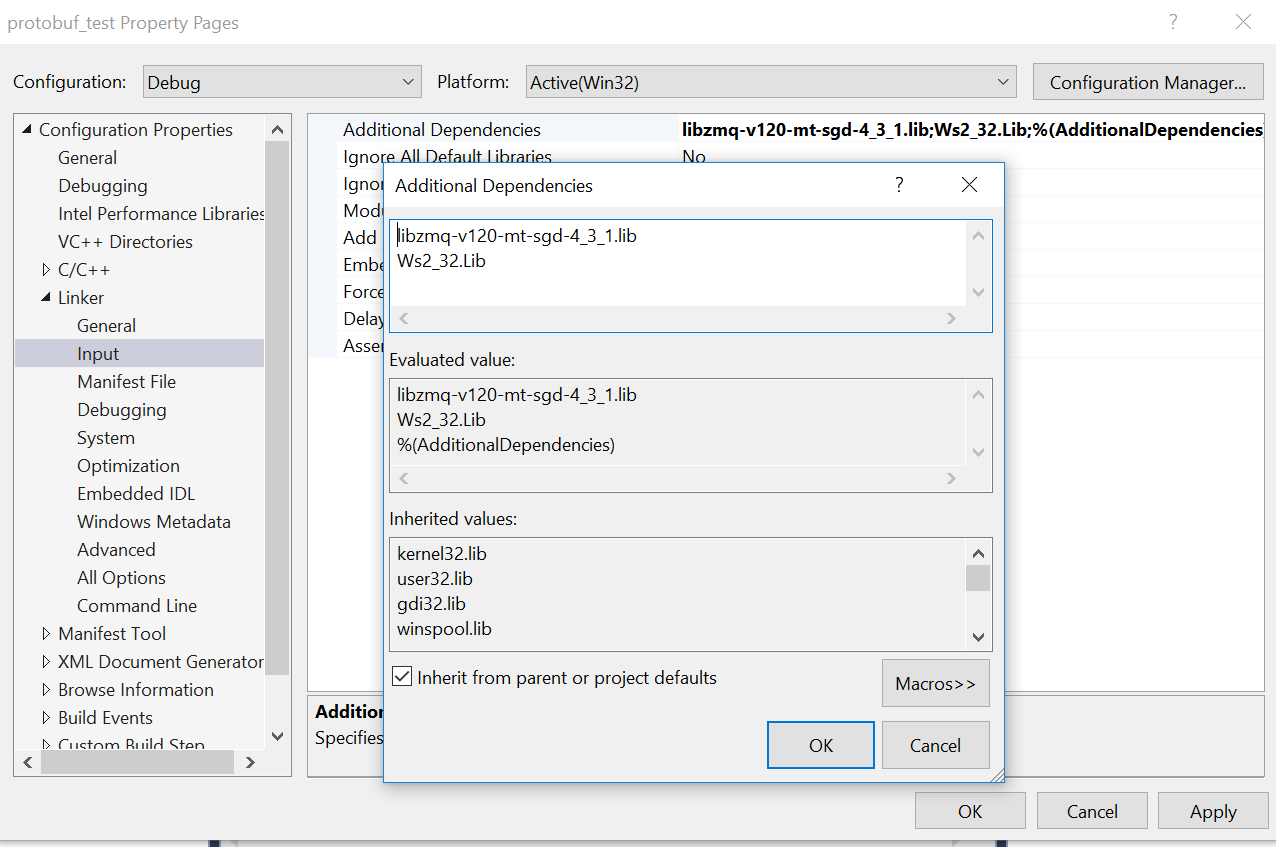This screenshot has height=847, width=1276.
Task: Select kernel32.lib in Inherited values
Action: 442,553
